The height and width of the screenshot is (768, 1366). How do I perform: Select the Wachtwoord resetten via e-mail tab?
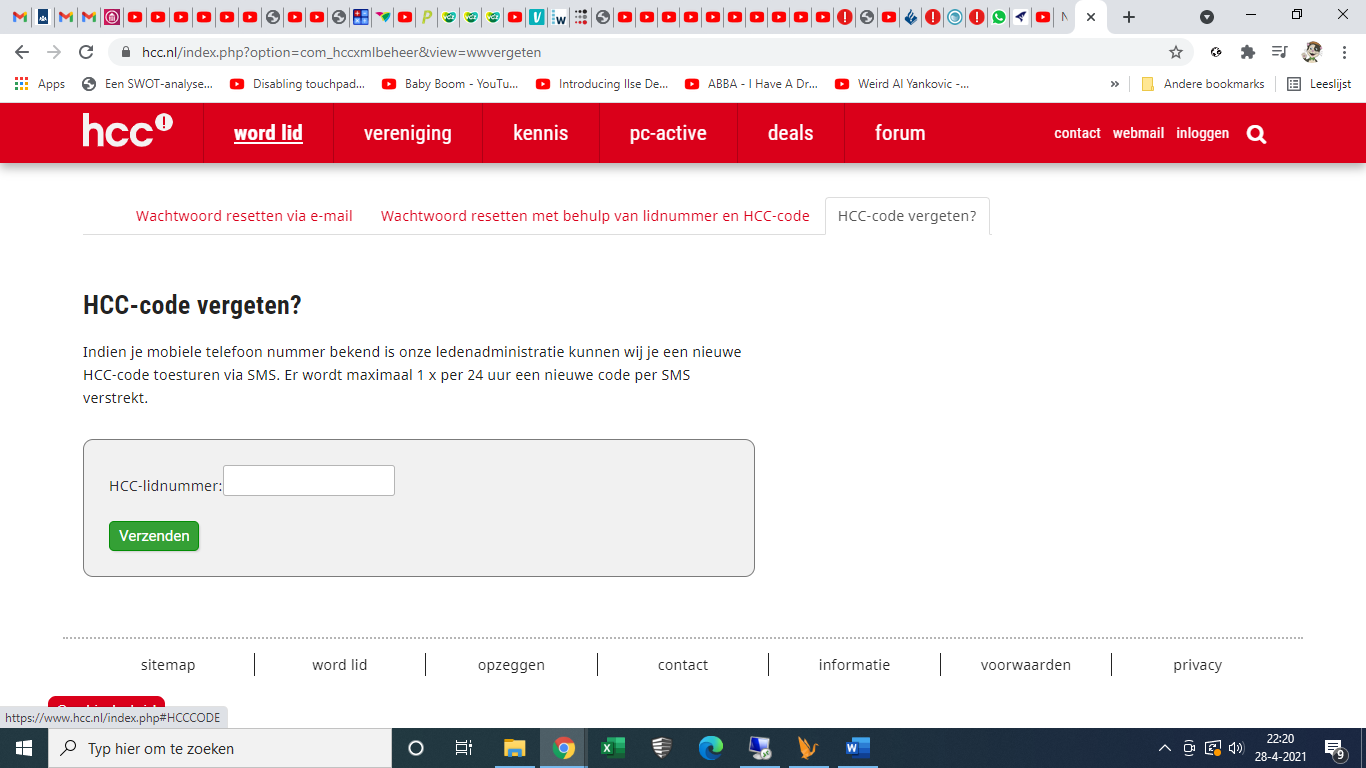[x=244, y=216]
